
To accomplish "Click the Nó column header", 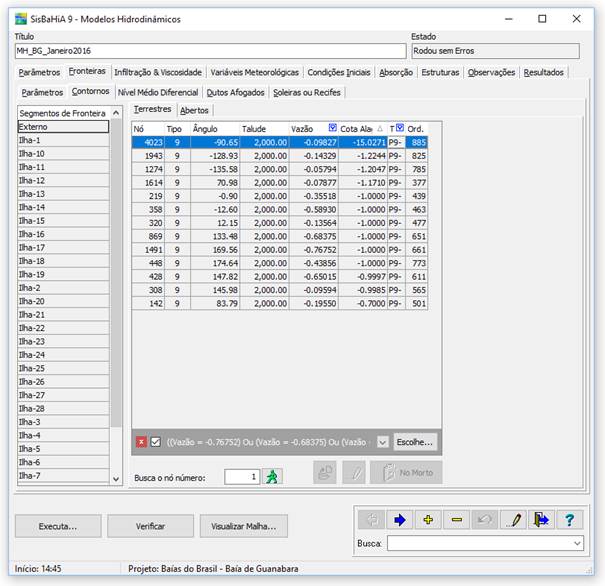I will pyautogui.click(x=148, y=129).
